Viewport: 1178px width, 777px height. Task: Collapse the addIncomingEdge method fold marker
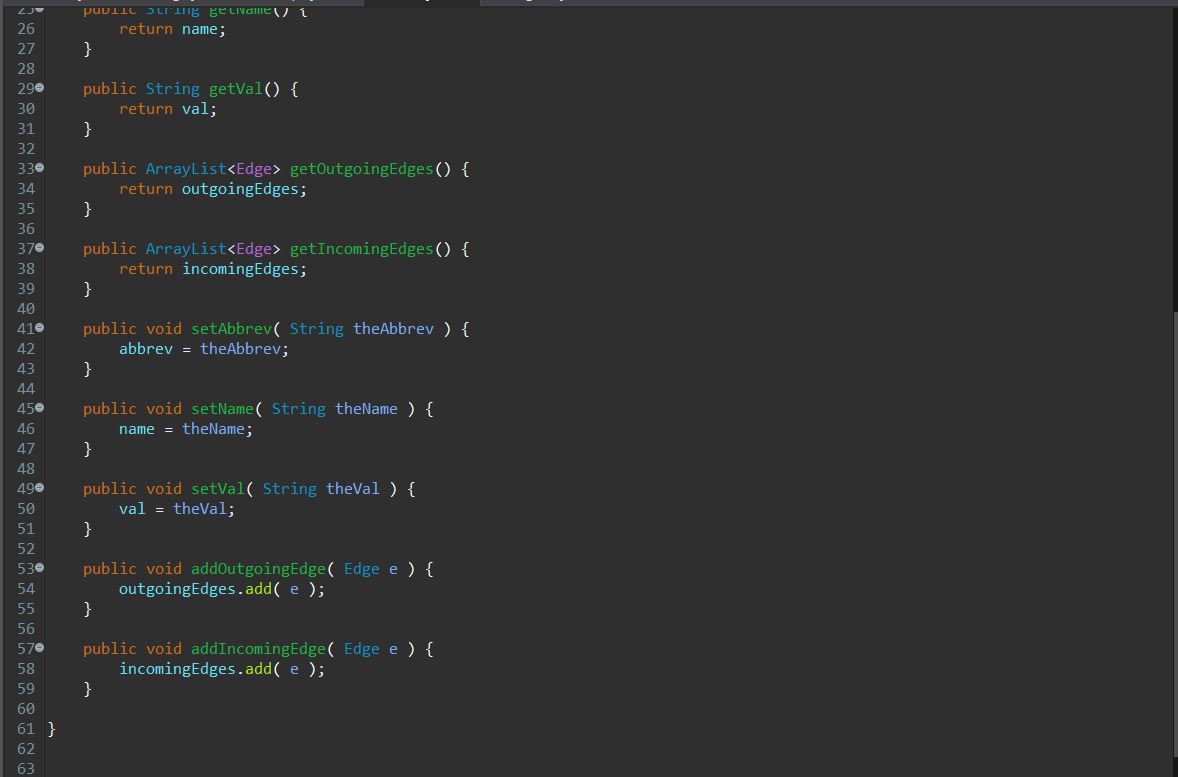(x=38, y=648)
